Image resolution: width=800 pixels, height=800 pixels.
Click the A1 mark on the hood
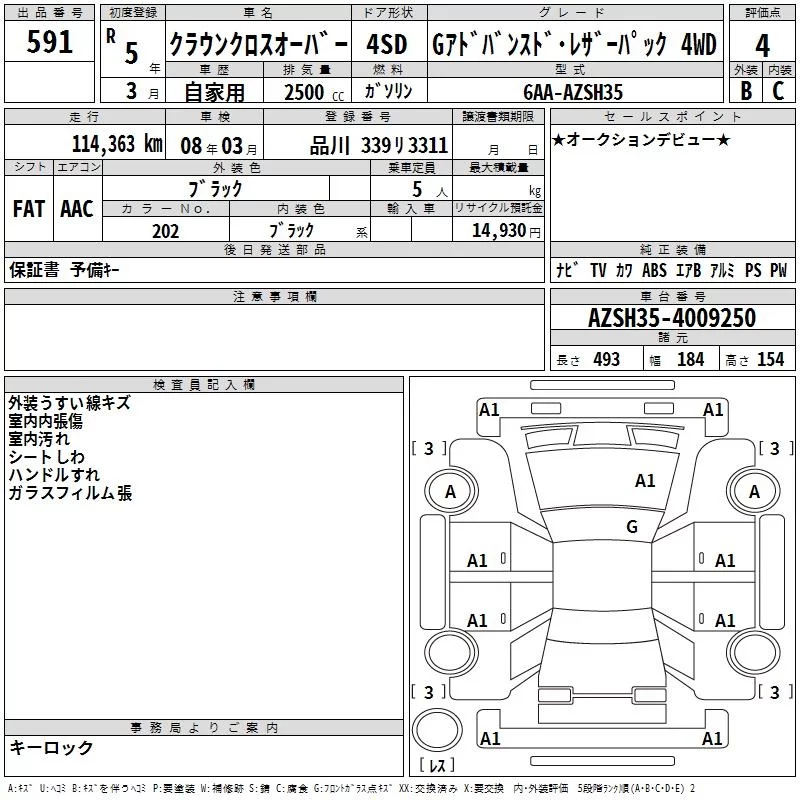tap(645, 481)
